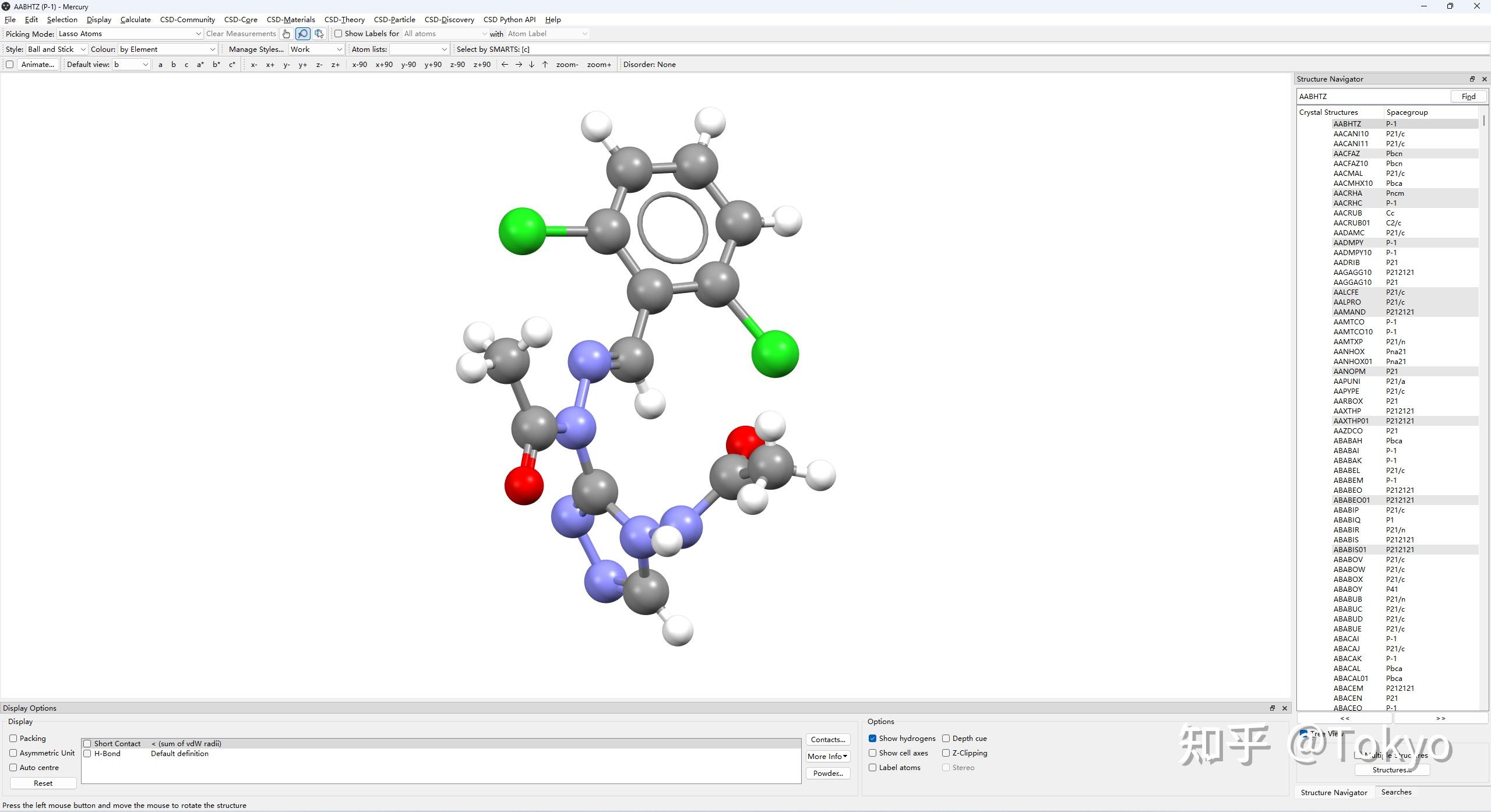The image size is (1491, 812).
Task: Open the Calculate menu
Action: tap(135, 20)
